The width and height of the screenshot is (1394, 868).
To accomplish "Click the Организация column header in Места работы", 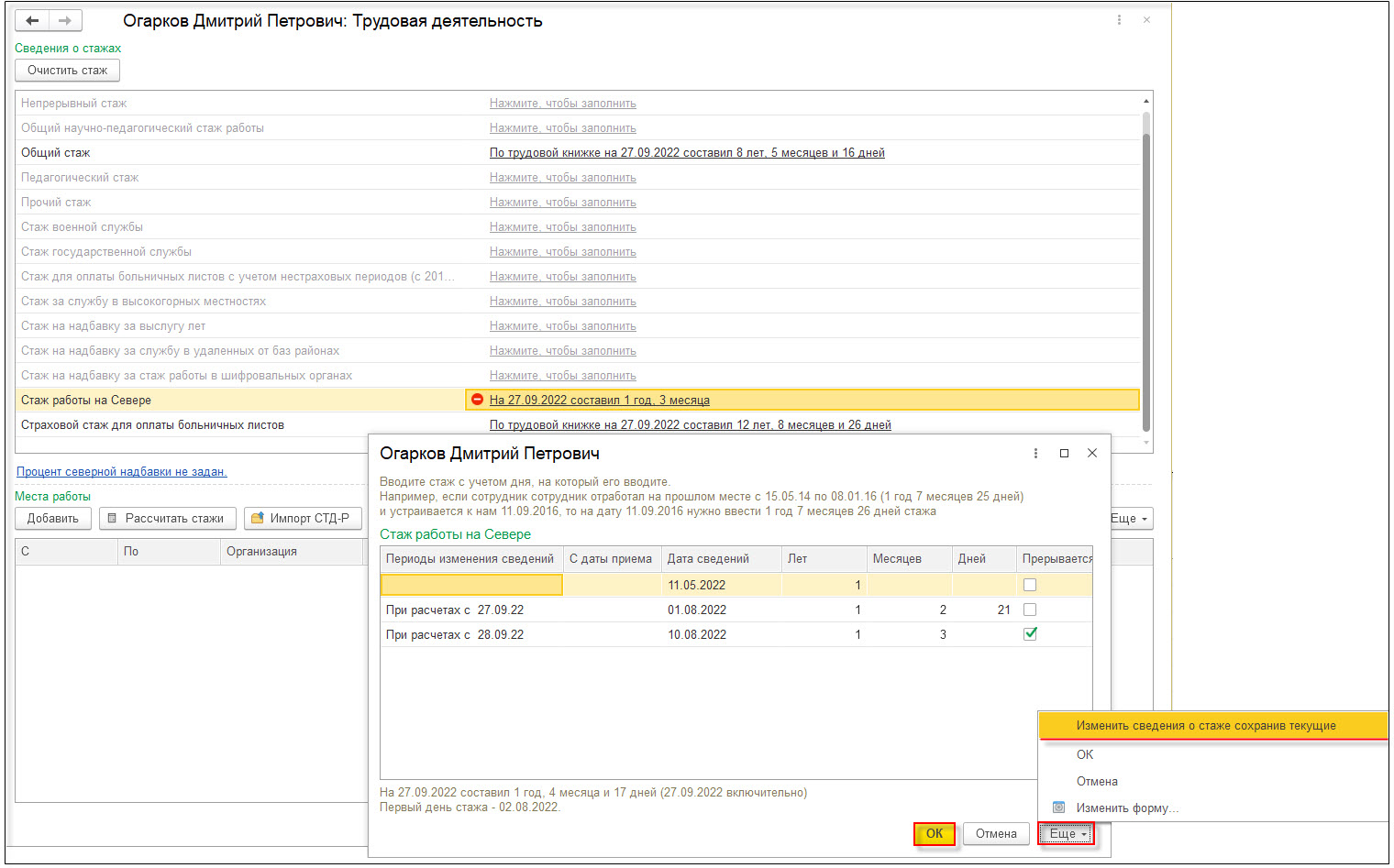I will [293, 551].
